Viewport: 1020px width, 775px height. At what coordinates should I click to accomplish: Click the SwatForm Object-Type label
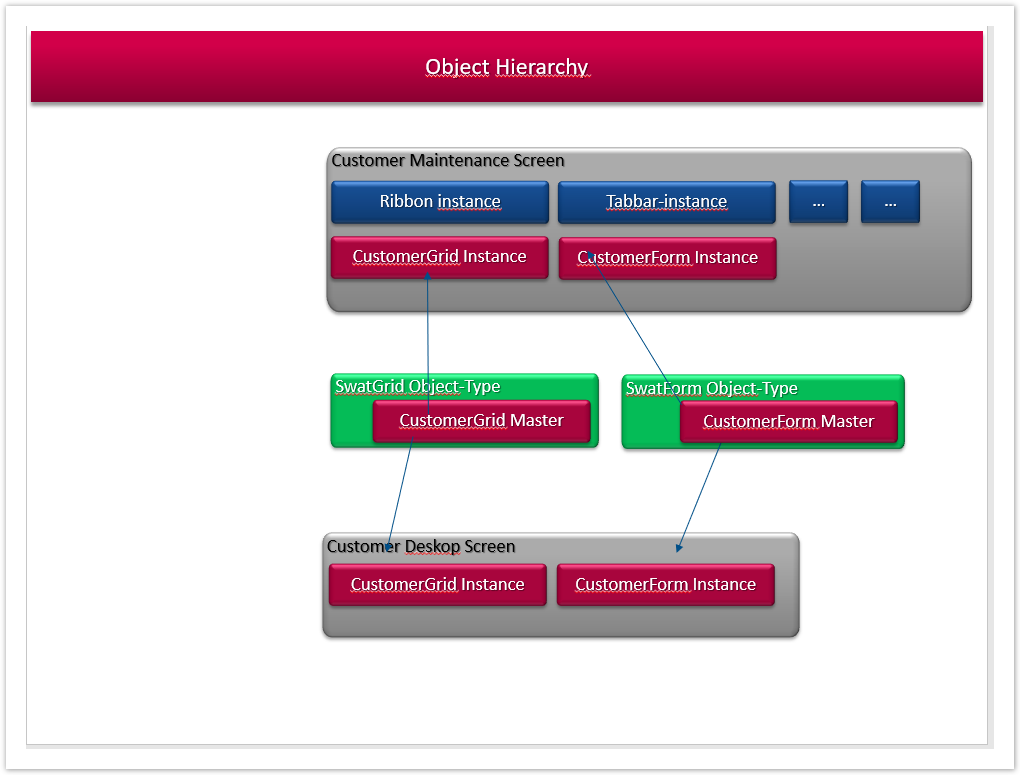point(711,388)
